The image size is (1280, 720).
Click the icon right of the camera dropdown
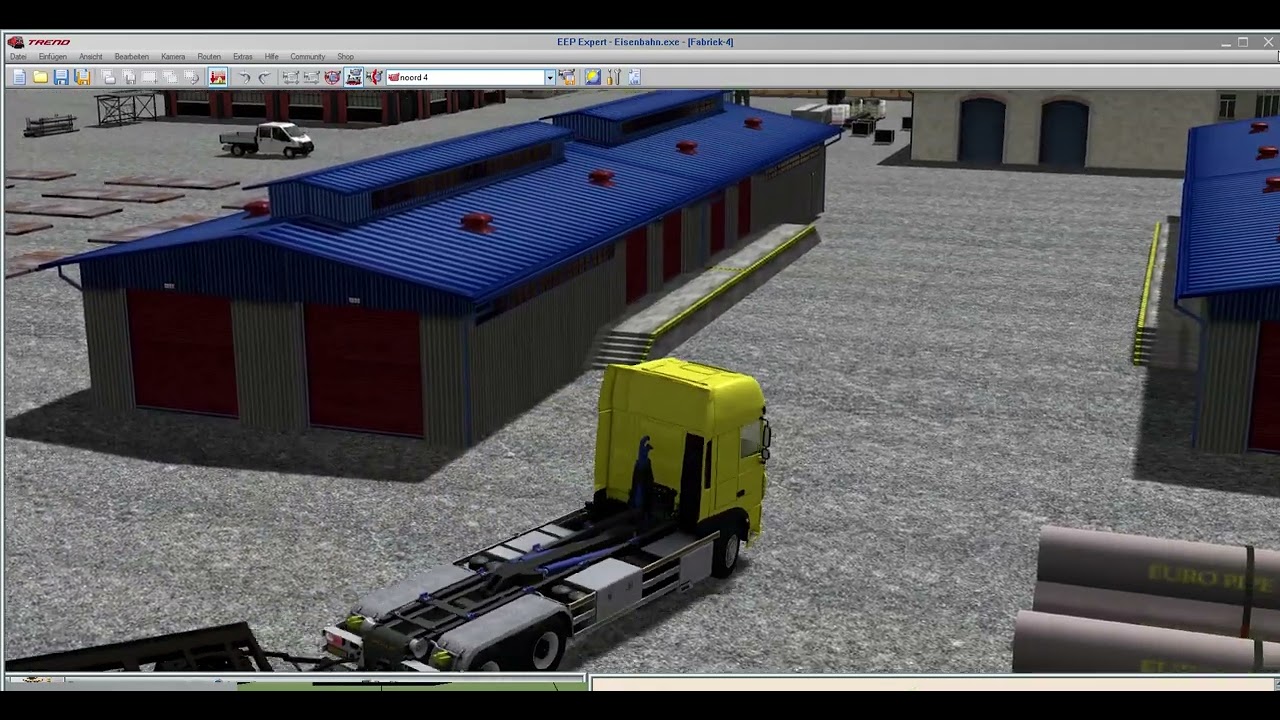click(x=567, y=77)
